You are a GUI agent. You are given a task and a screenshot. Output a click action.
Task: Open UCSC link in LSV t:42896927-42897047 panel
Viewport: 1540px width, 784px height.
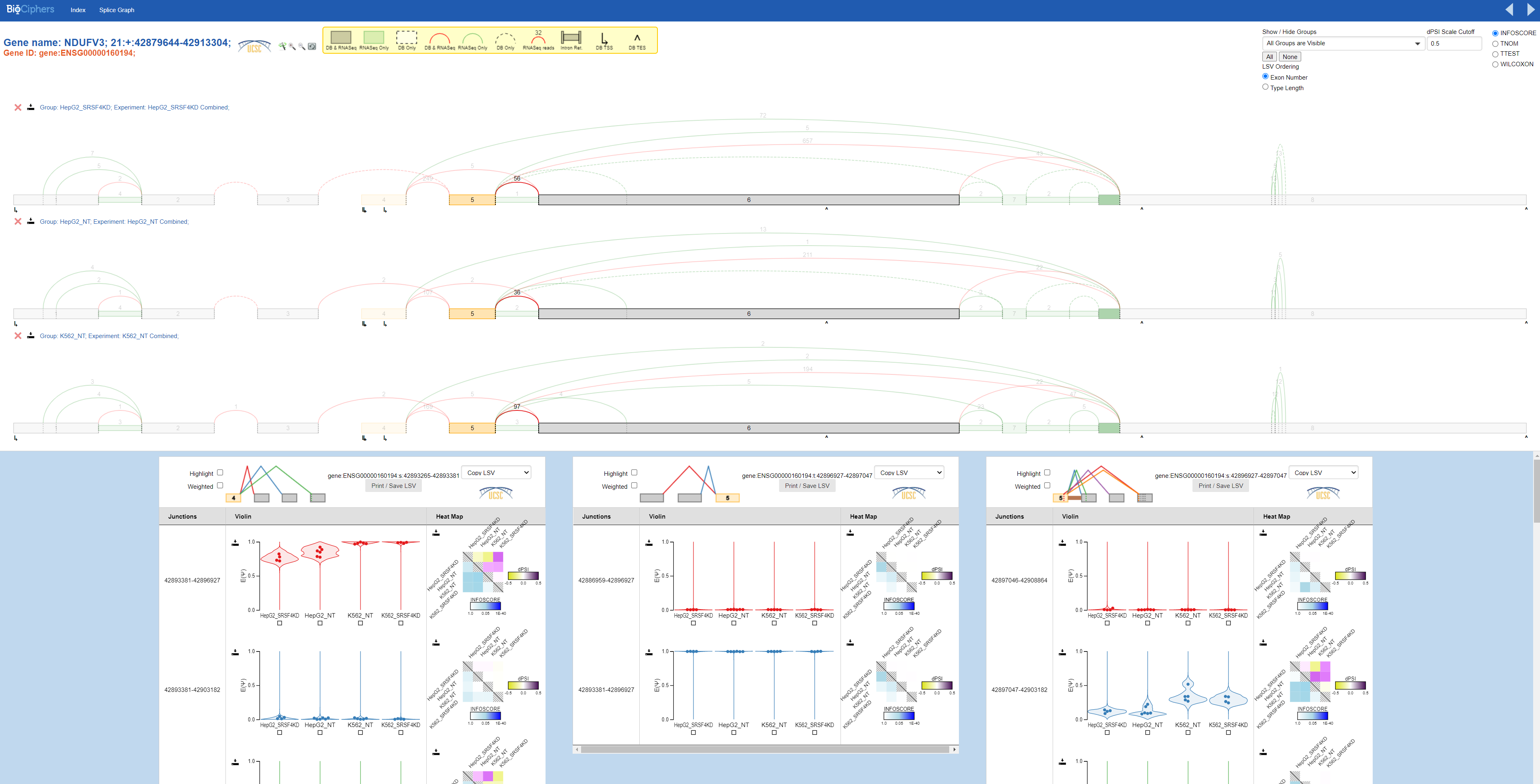(909, 493)
